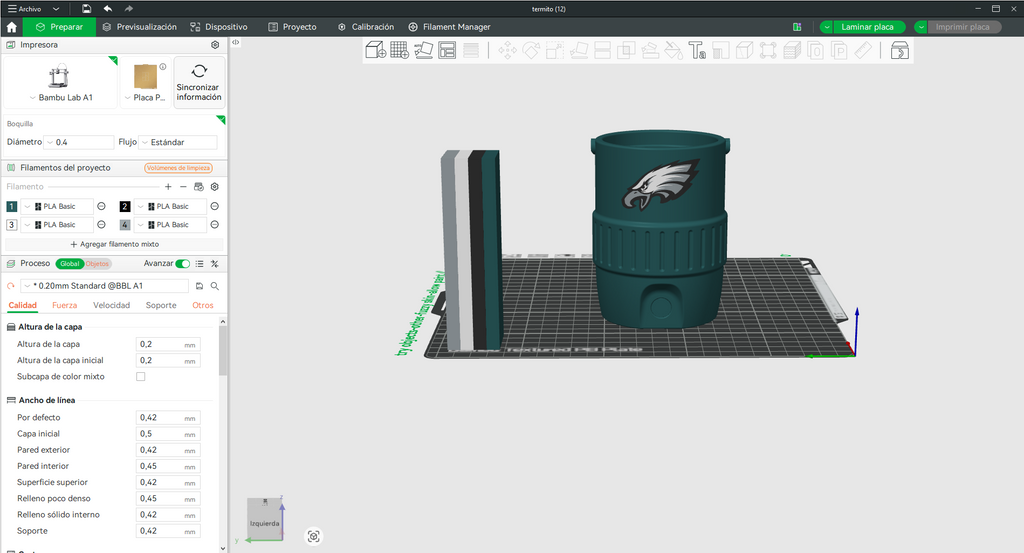Click the search process settings magnifier icon
Viewport: 1024px width, 553px height.
pyautogui.click(x=214, y=286)
